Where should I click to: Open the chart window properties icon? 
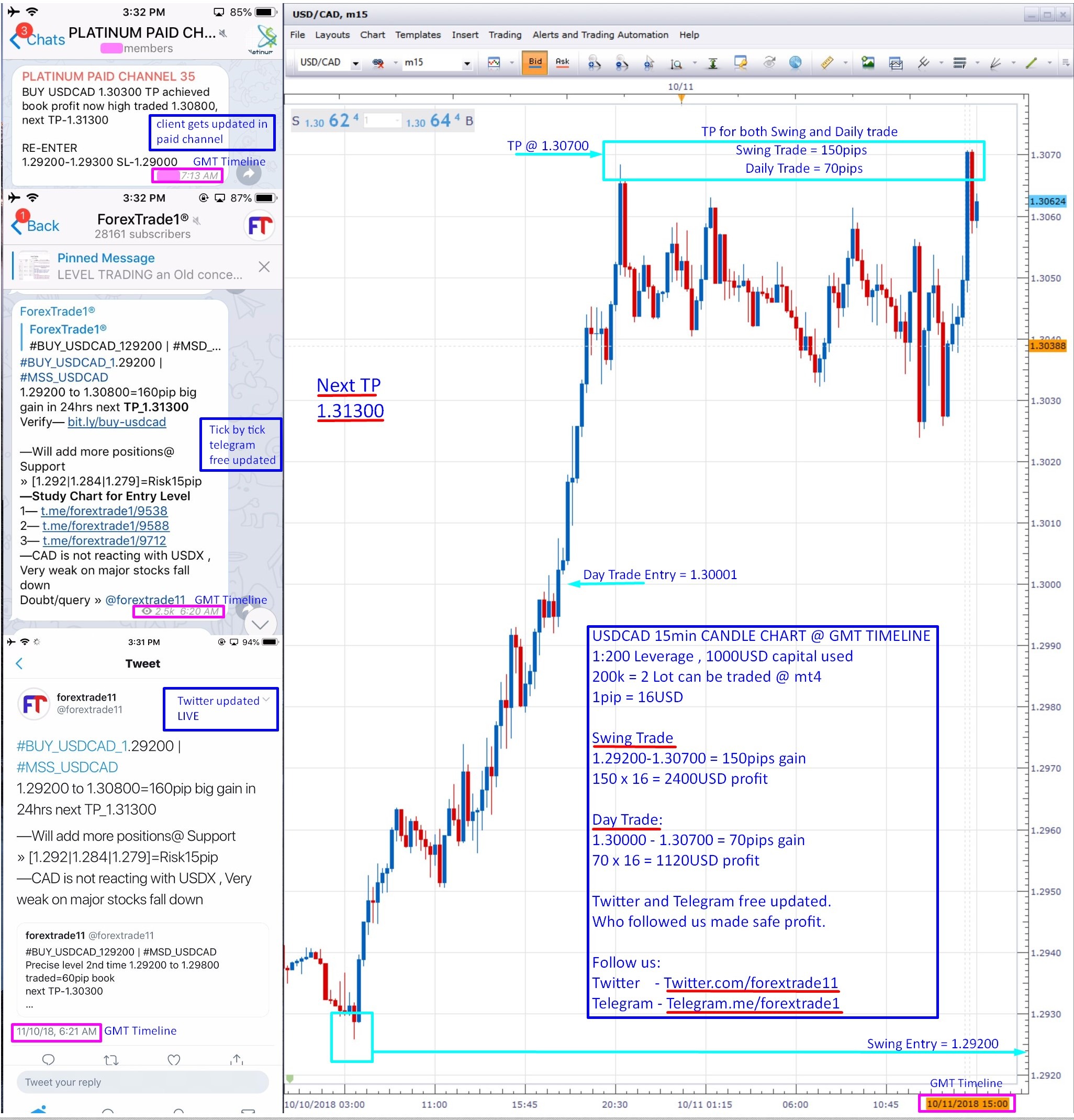pos(741,62)
